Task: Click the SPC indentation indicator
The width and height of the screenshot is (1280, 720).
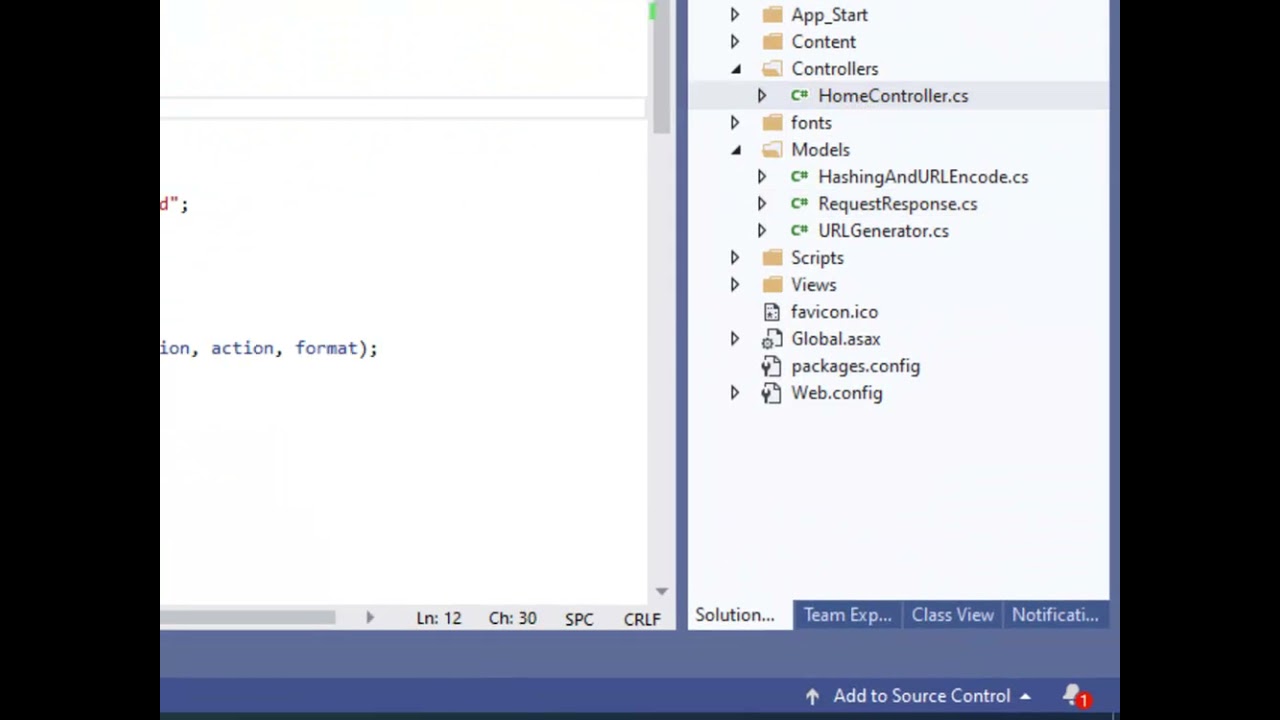Action: coord(579,619)
